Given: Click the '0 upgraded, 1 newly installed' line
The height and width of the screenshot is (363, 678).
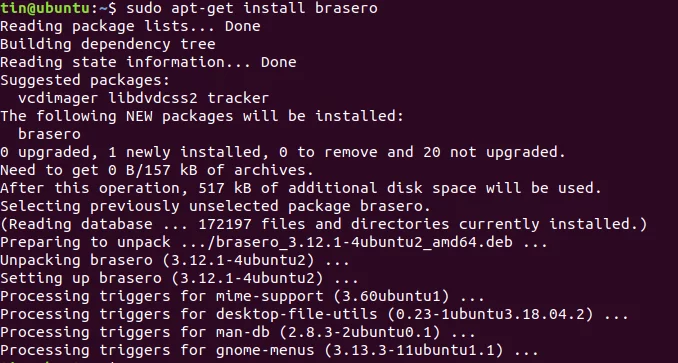Looking at the screenshot, I should [x=283, y=152].
